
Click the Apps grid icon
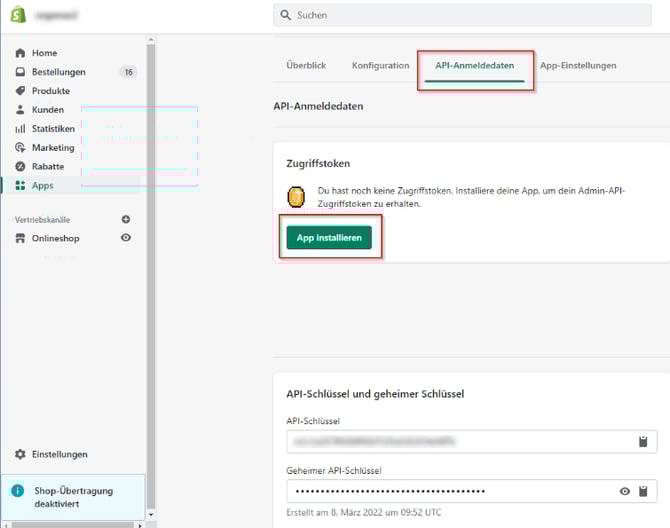[20, 185]
